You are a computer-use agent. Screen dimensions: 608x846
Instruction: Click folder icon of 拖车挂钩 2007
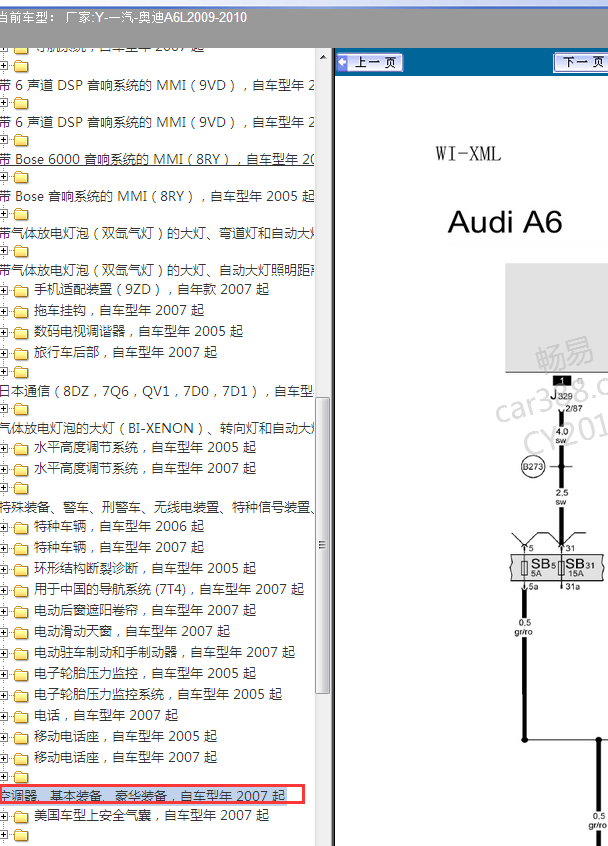(x=21, y=312)
